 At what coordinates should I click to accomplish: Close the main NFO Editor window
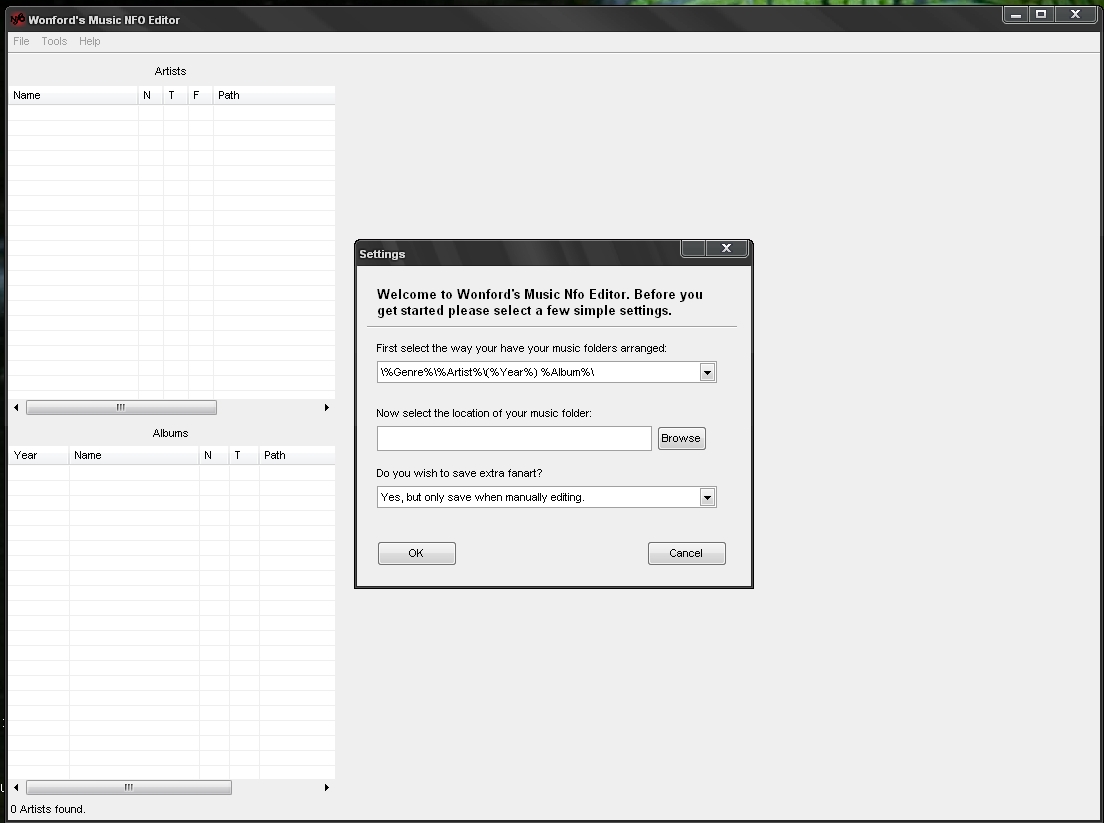pos(1075,14)
